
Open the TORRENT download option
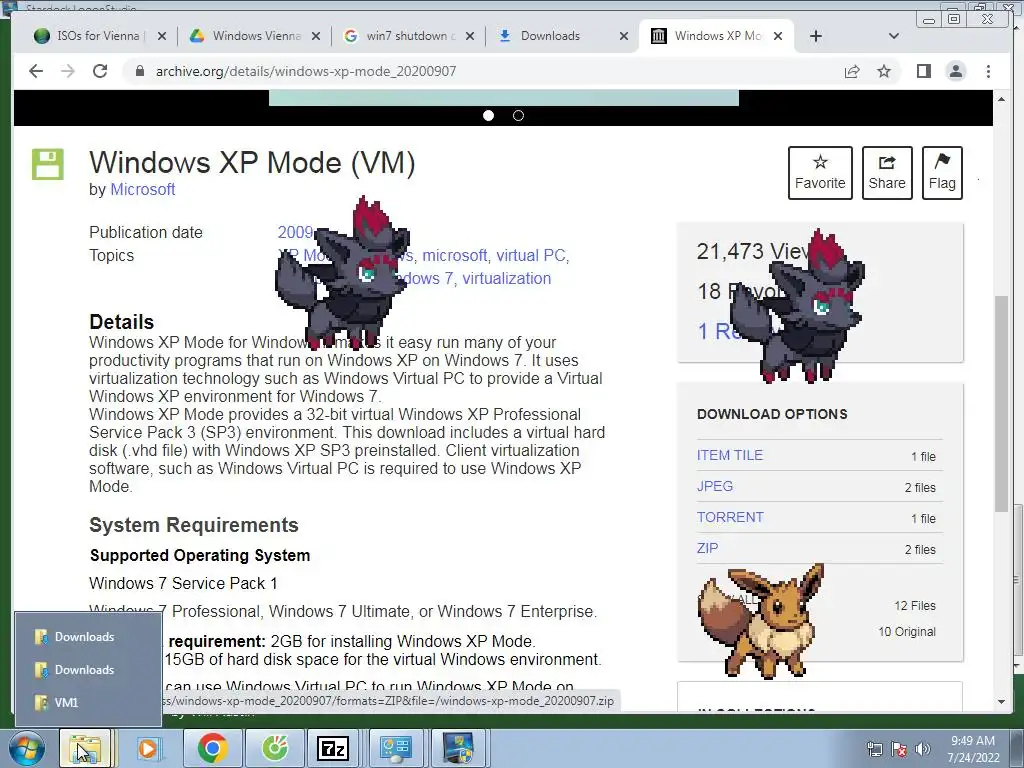tap(730, 517)
